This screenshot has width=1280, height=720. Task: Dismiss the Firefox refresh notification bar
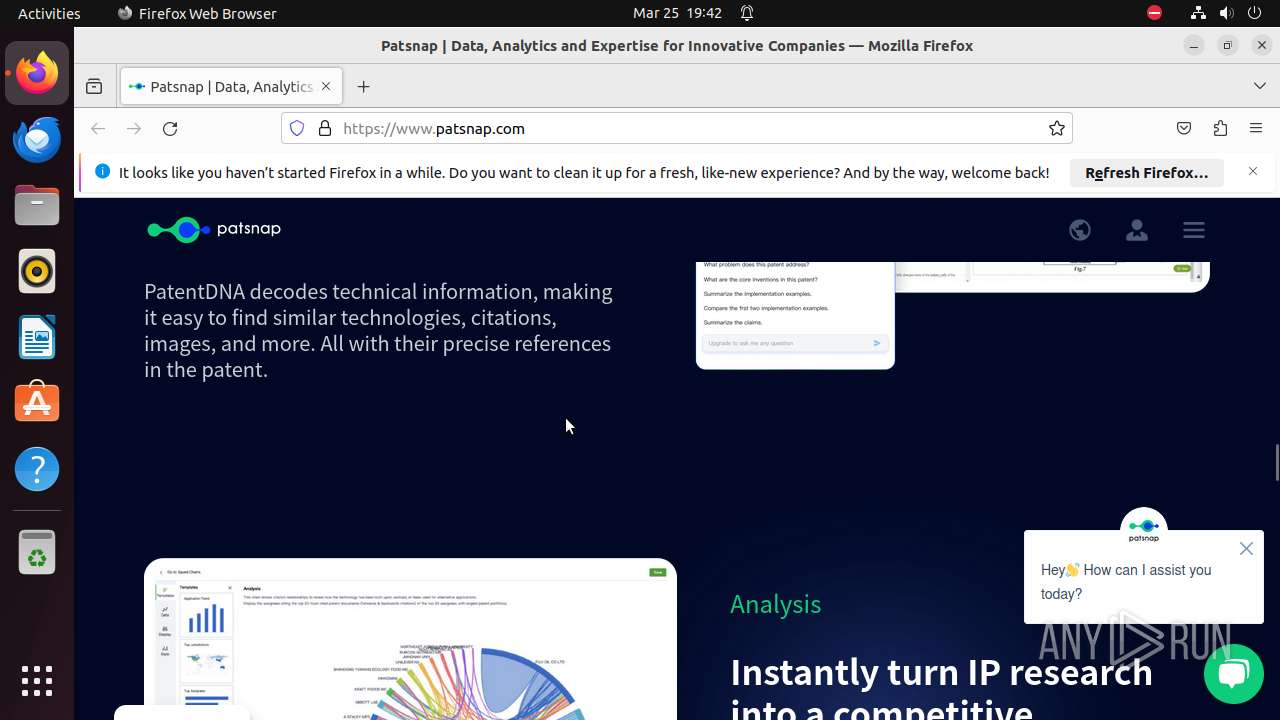pos(1253,172)
